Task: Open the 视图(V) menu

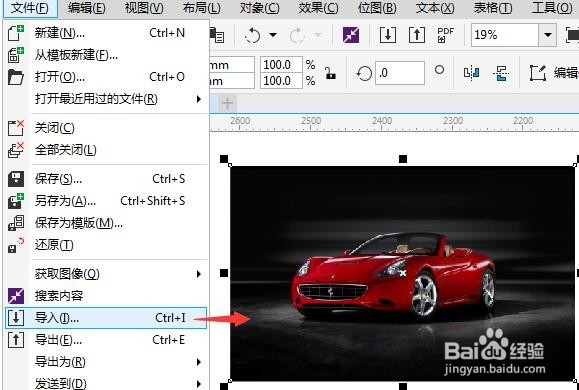Action: [x=144, y=8]
